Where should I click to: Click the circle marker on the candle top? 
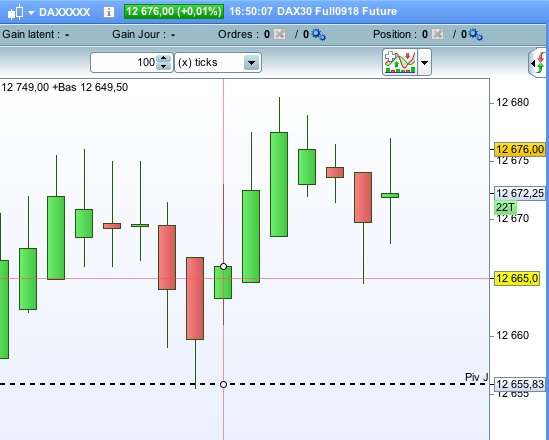pos(223,266)
